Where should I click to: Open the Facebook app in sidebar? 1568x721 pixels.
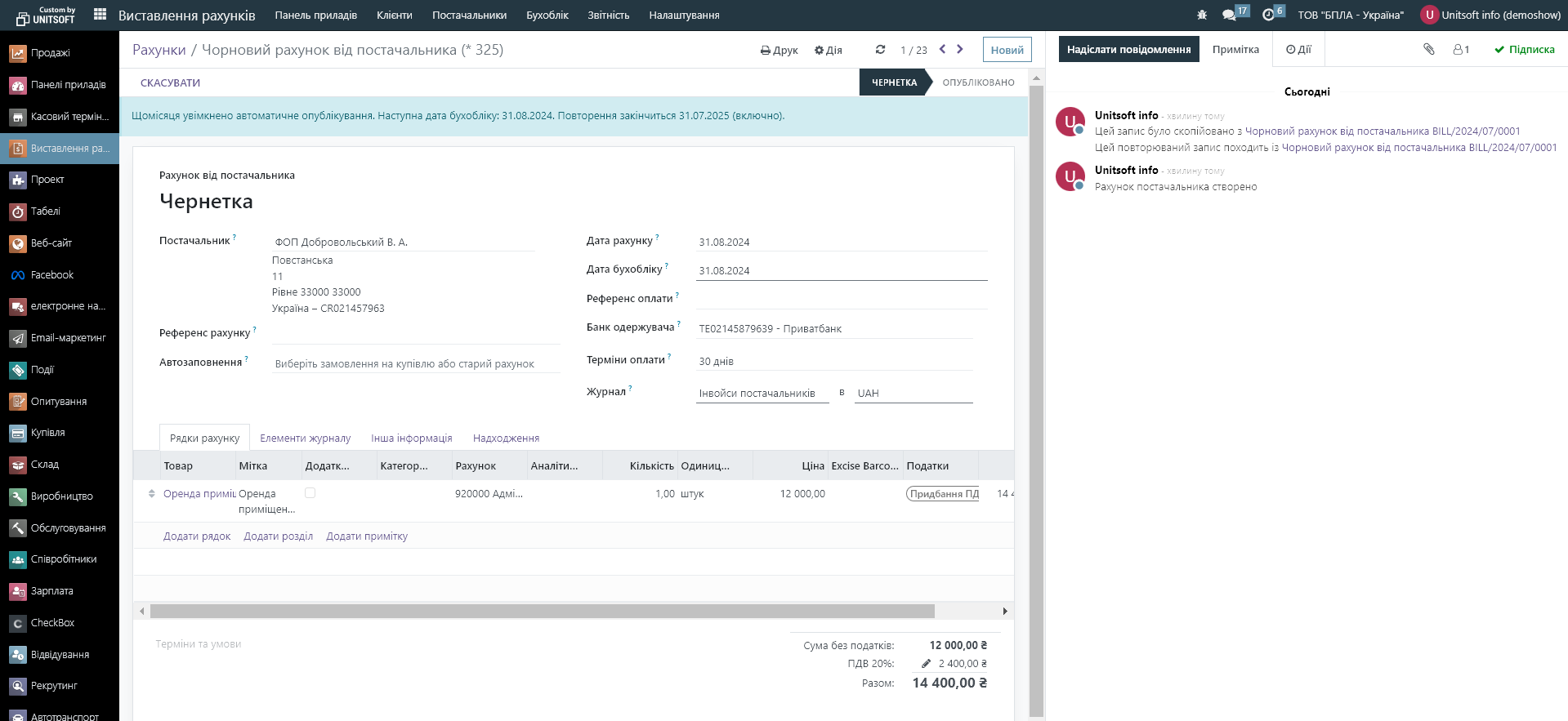pyautogui.click(x=52, y=275)
